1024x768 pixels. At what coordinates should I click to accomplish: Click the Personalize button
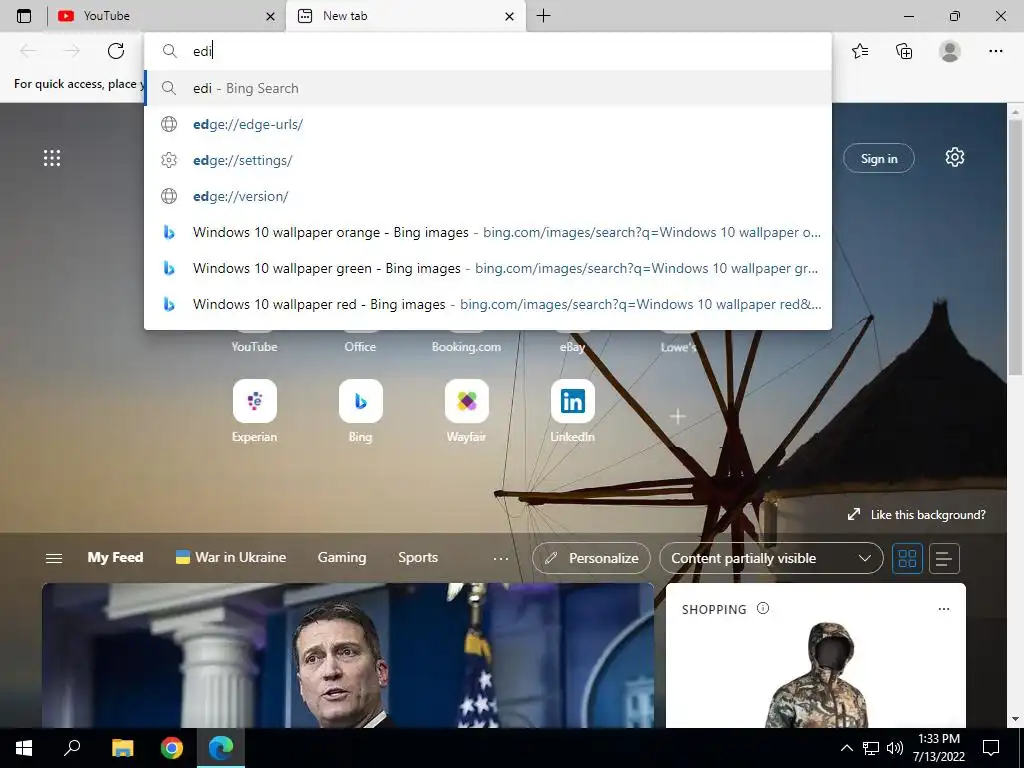pos(591,558)
